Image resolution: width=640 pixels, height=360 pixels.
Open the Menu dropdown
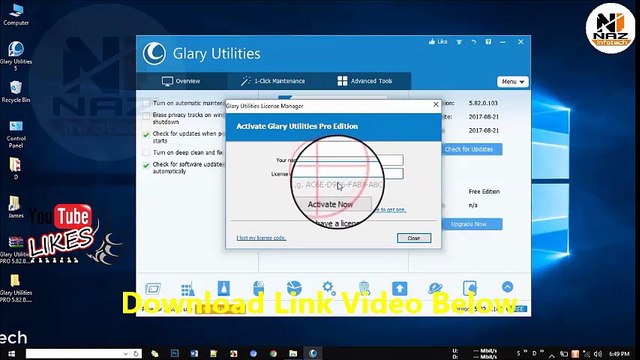513,82
